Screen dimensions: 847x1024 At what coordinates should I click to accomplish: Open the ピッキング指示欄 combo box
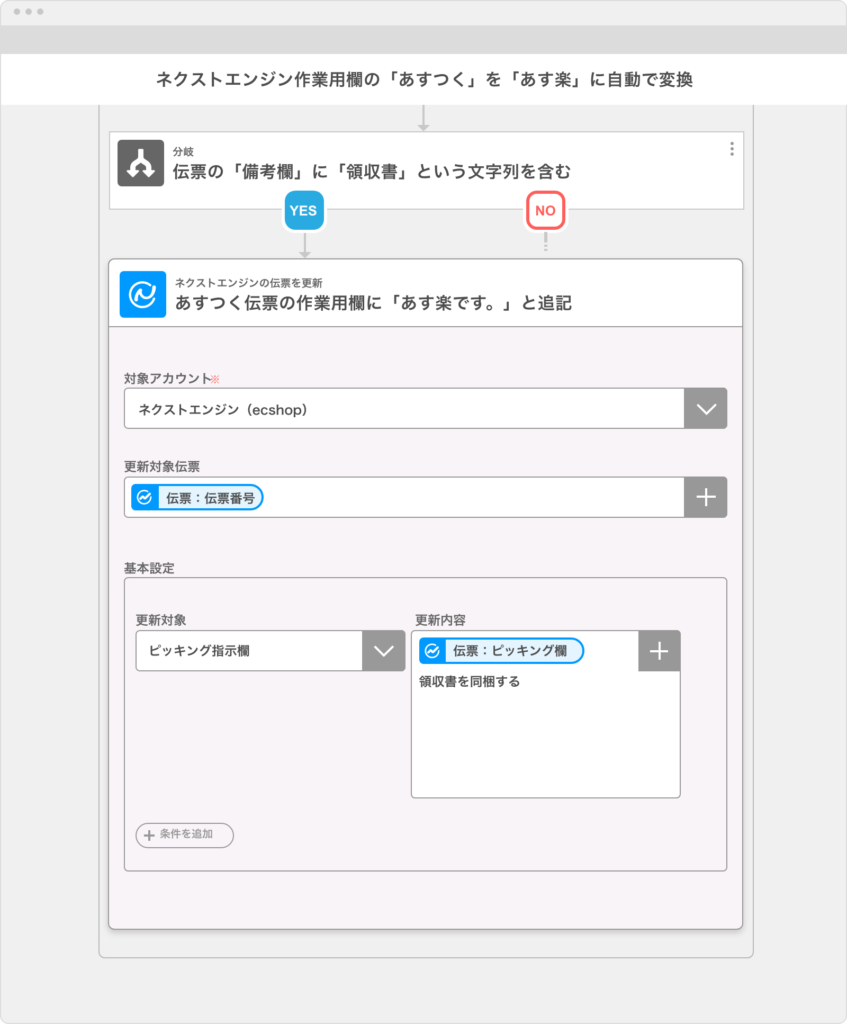270,650
